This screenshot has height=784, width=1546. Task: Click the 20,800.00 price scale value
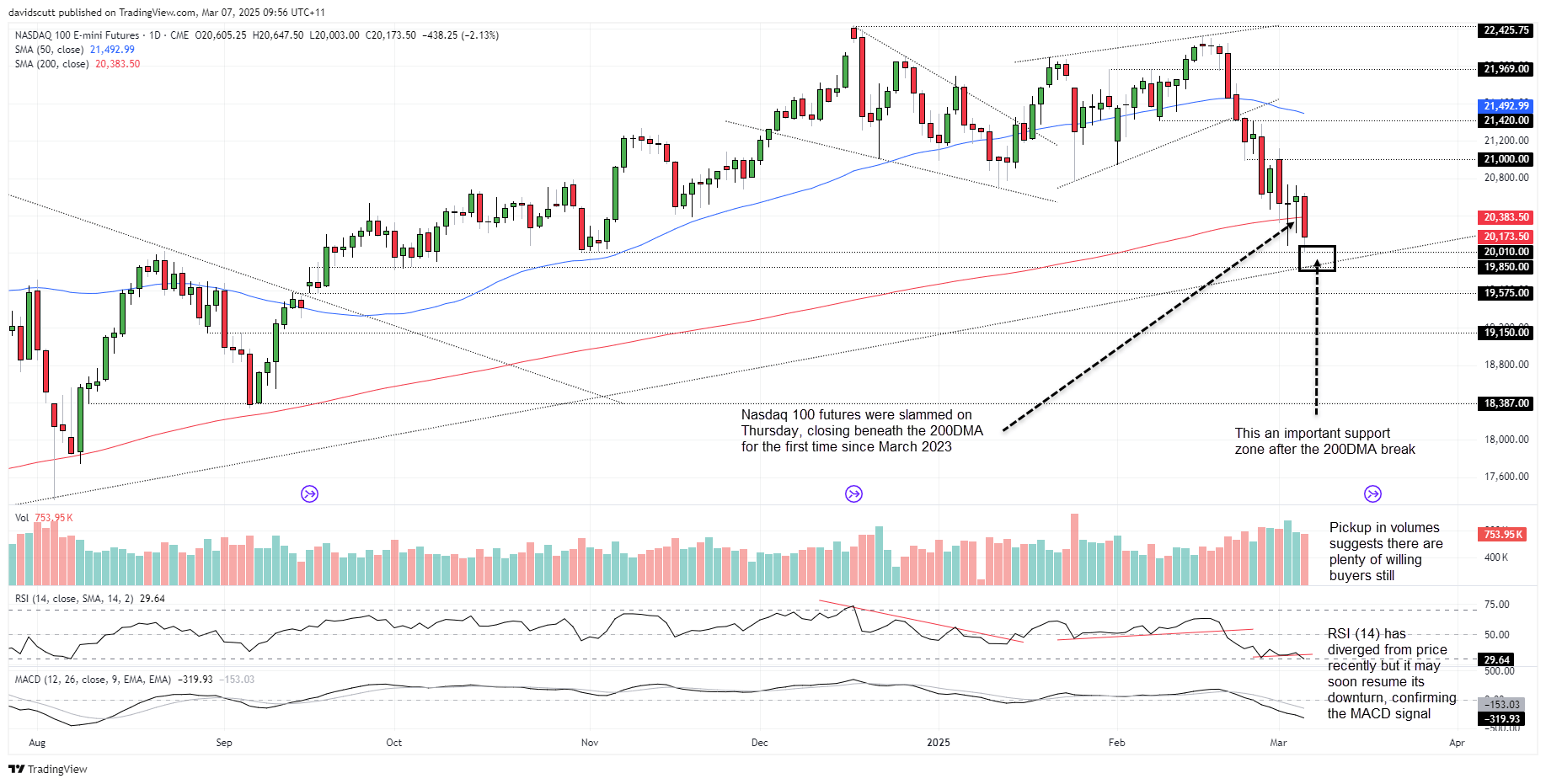1506,178
